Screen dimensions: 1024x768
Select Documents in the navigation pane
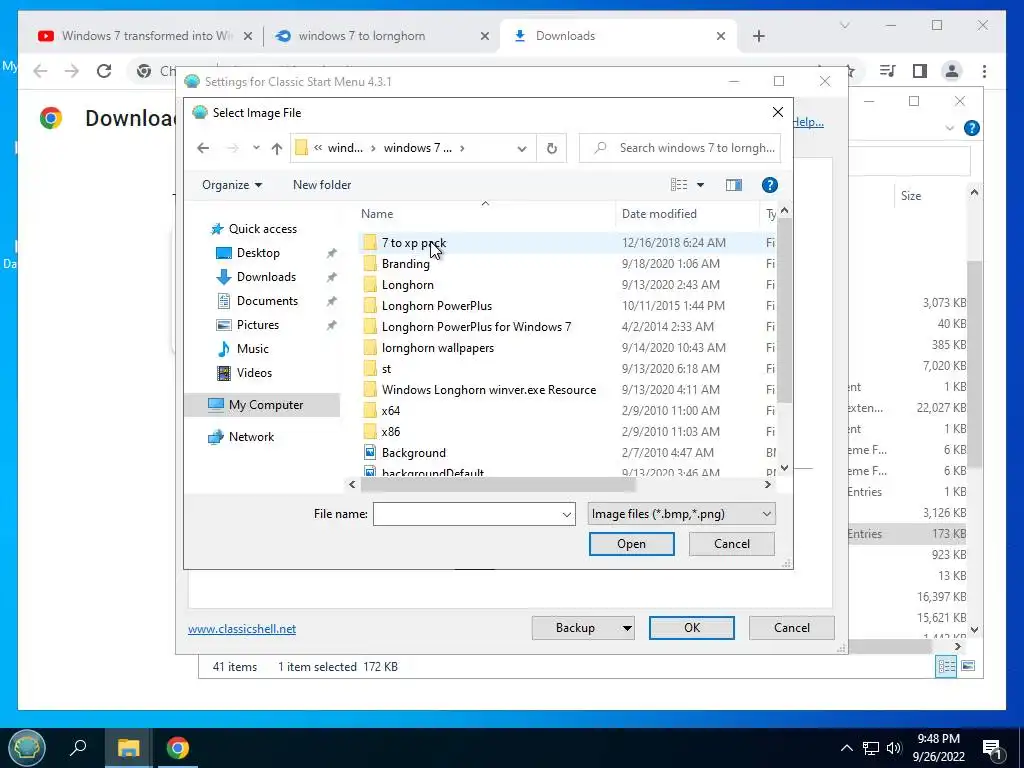tap(267, 301)
